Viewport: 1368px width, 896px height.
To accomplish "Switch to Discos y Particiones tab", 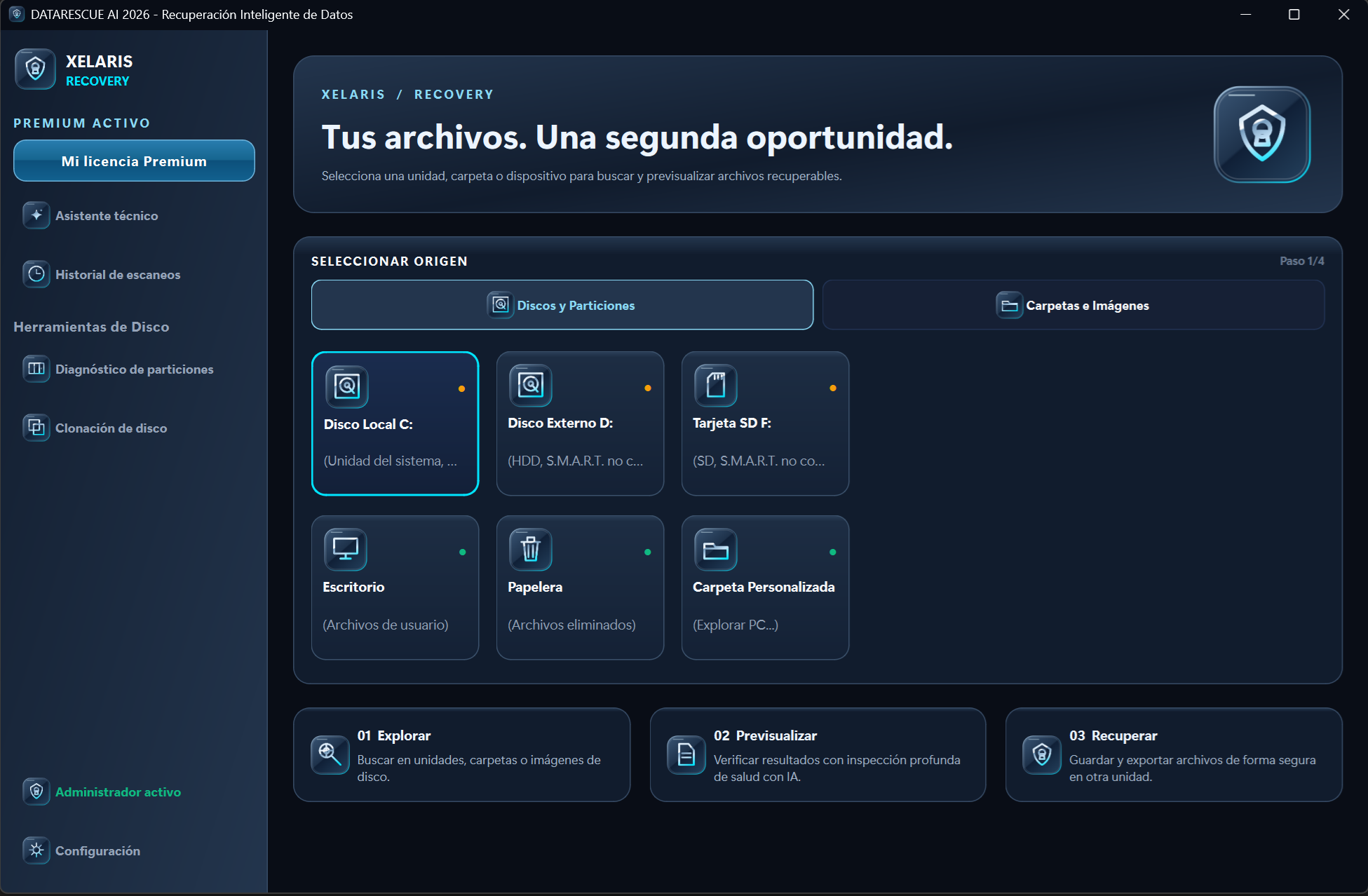I will [562, 305].
